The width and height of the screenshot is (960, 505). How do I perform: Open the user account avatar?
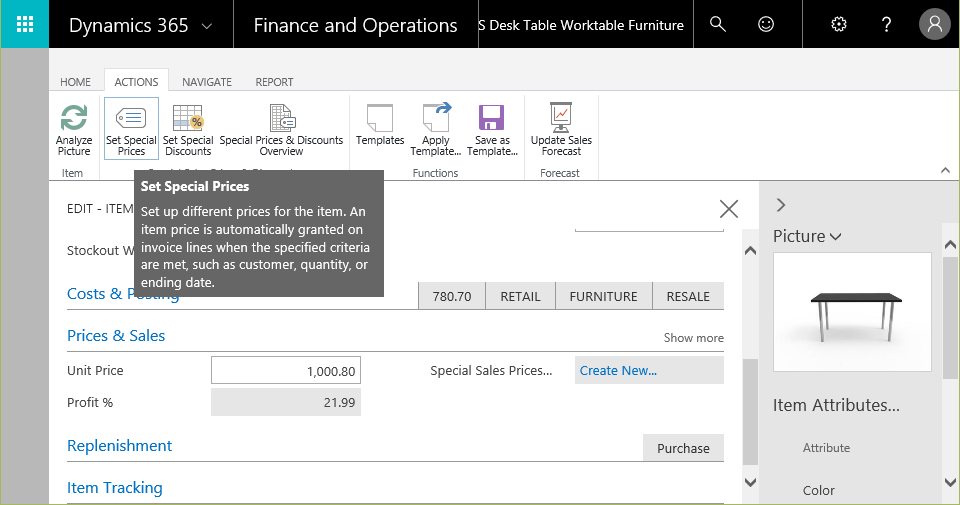(x=934, y=24)
